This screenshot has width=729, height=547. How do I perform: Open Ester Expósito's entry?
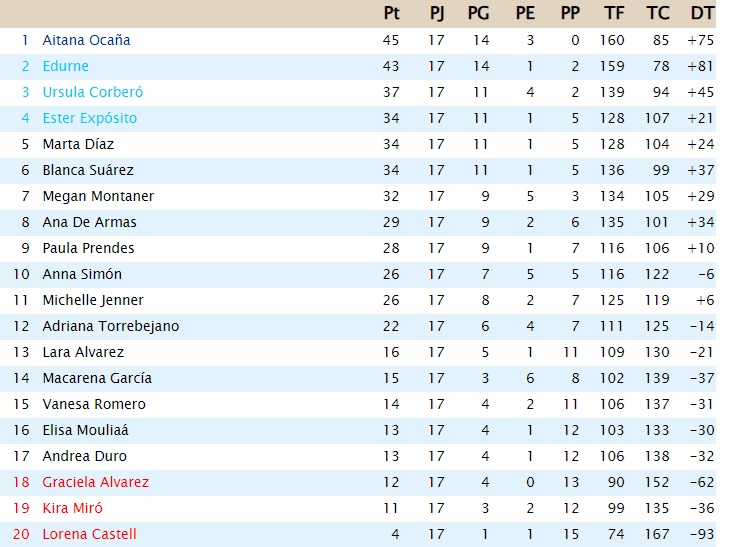tap(89, 118)
